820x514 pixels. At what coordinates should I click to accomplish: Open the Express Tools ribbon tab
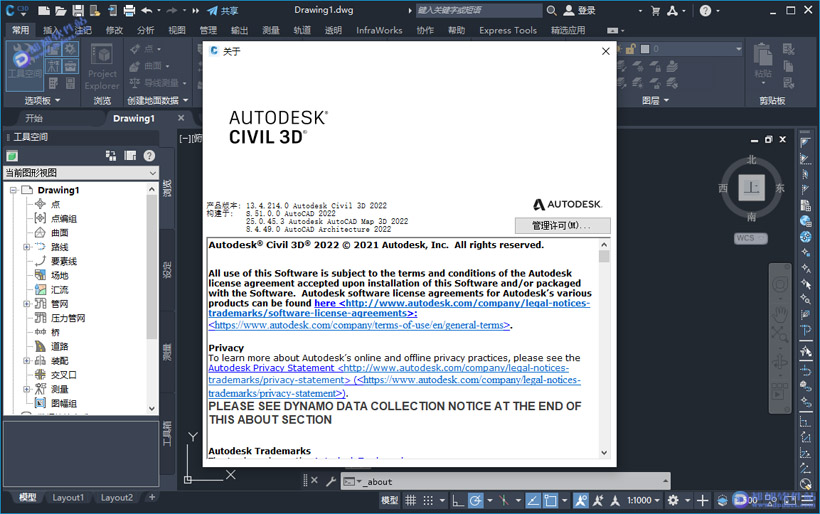tap(508, 30)
